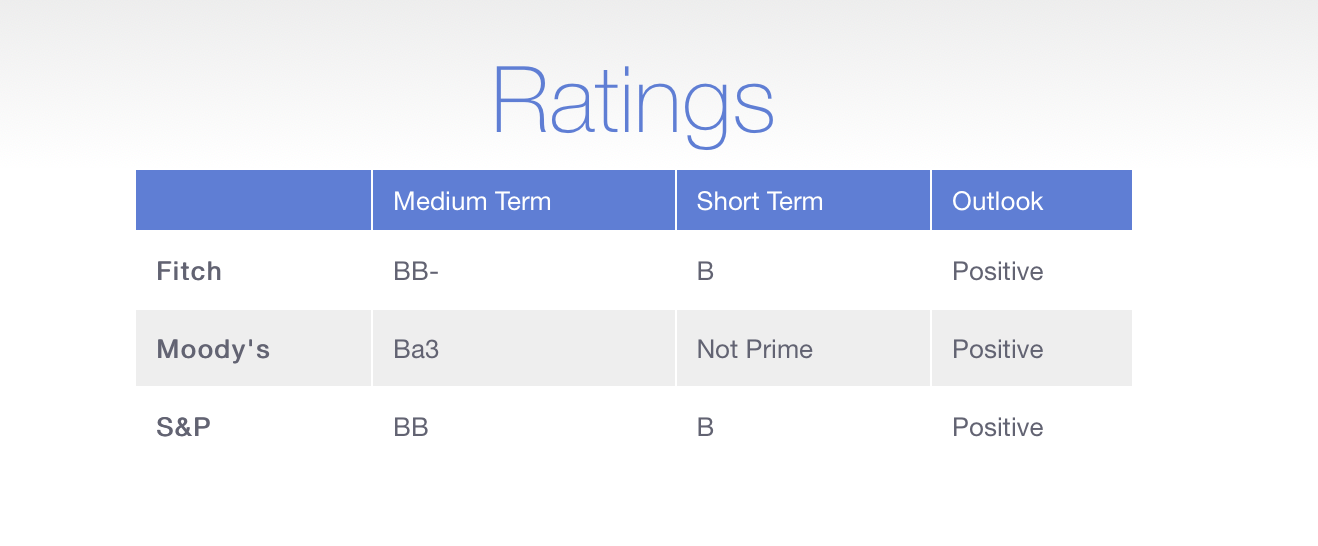Click the BB- medium term cell
The image size is (1318, 546).
coord(524,271)
